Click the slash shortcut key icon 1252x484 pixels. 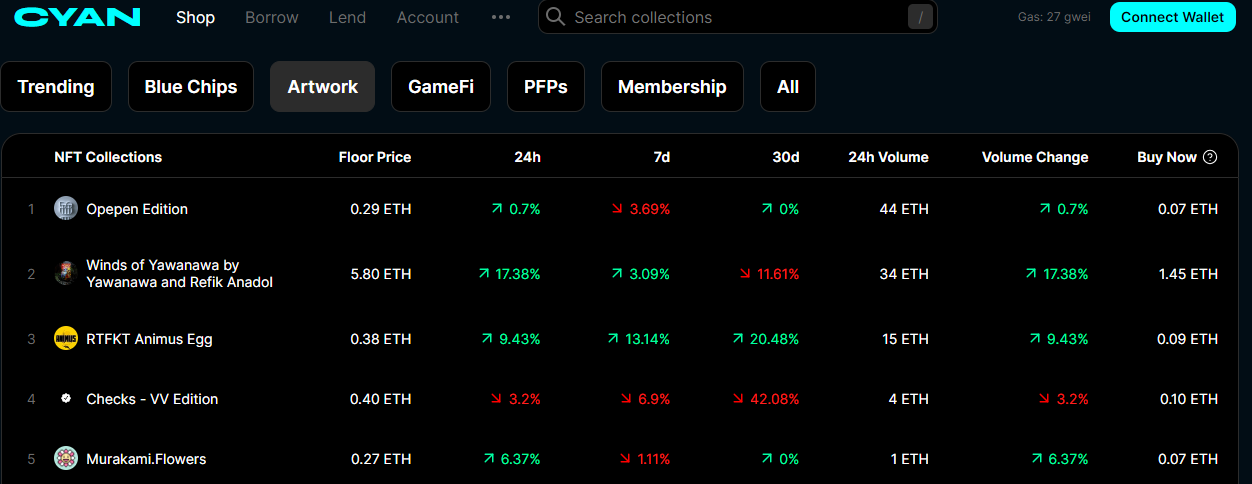920,17
